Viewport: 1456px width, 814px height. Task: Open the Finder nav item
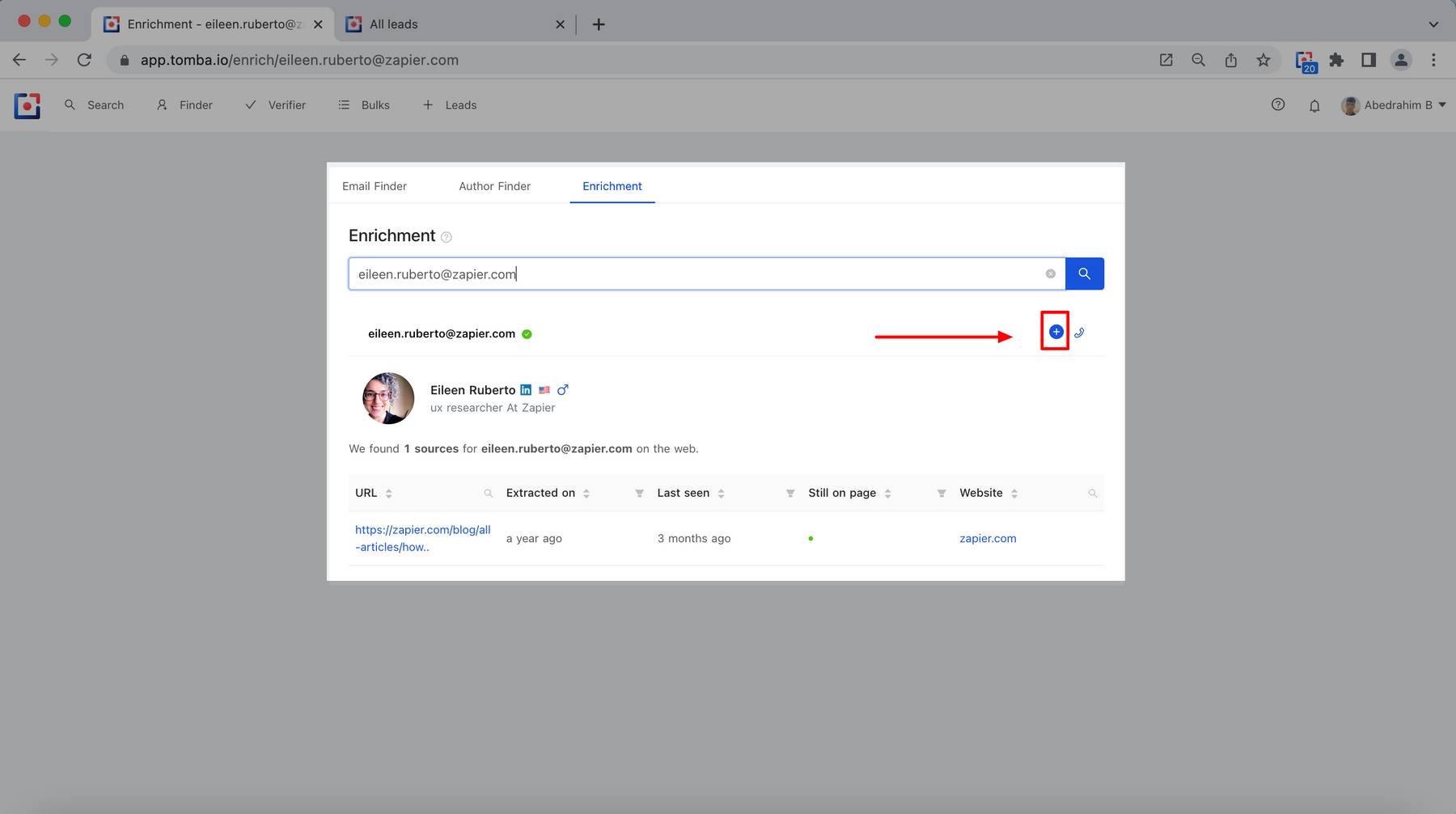coord(184,105)
